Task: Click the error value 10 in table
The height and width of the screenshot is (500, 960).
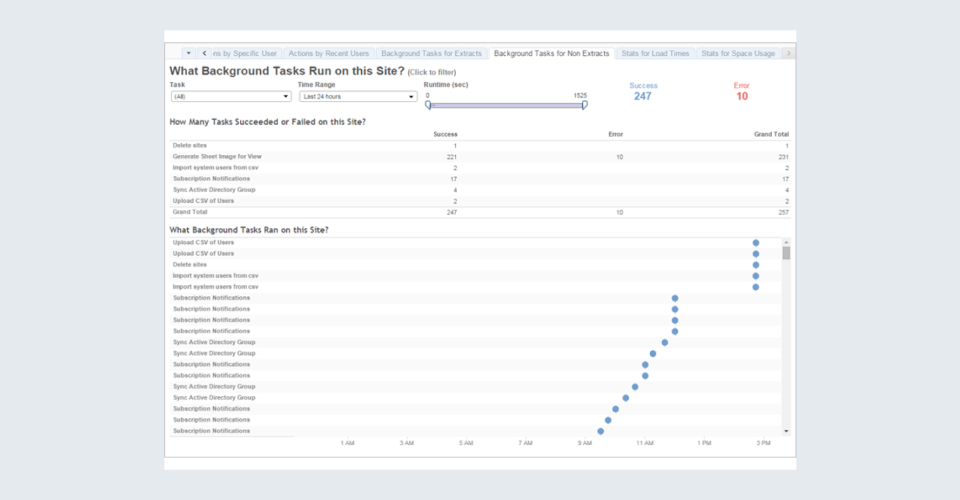Action: pyautogui.click(x=619, y=157)
